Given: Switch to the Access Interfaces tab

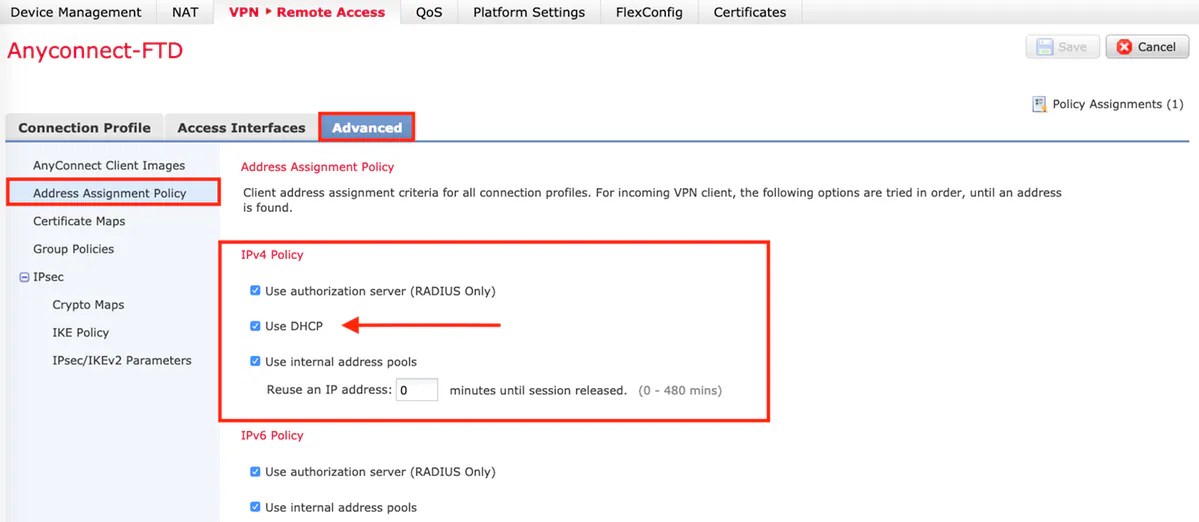Looking at the screenshot, I should coord(242,128).
